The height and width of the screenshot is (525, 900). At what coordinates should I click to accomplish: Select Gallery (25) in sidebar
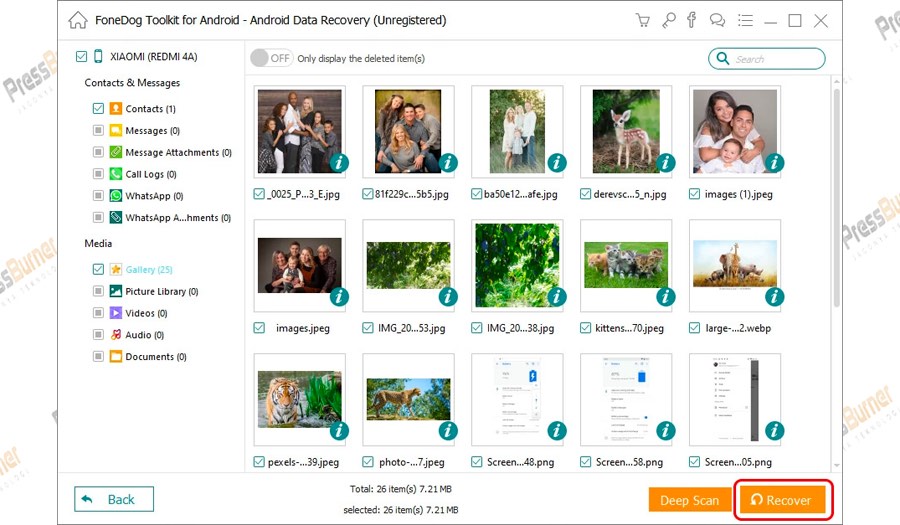click(x=148, y=269)
